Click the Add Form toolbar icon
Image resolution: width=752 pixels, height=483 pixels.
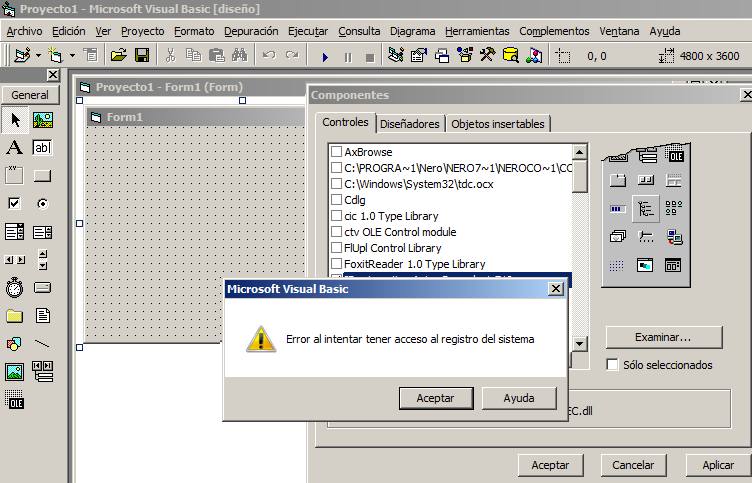[x=56, y=56]
